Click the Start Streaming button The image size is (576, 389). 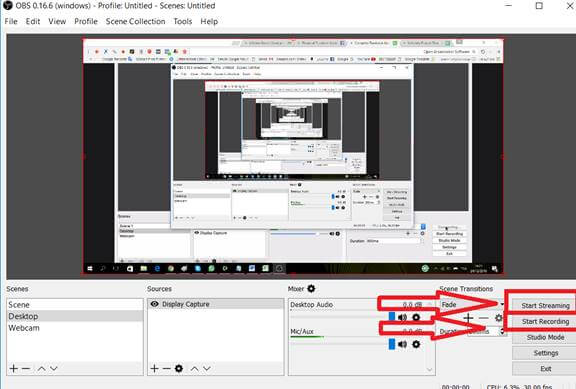point(545,306)
